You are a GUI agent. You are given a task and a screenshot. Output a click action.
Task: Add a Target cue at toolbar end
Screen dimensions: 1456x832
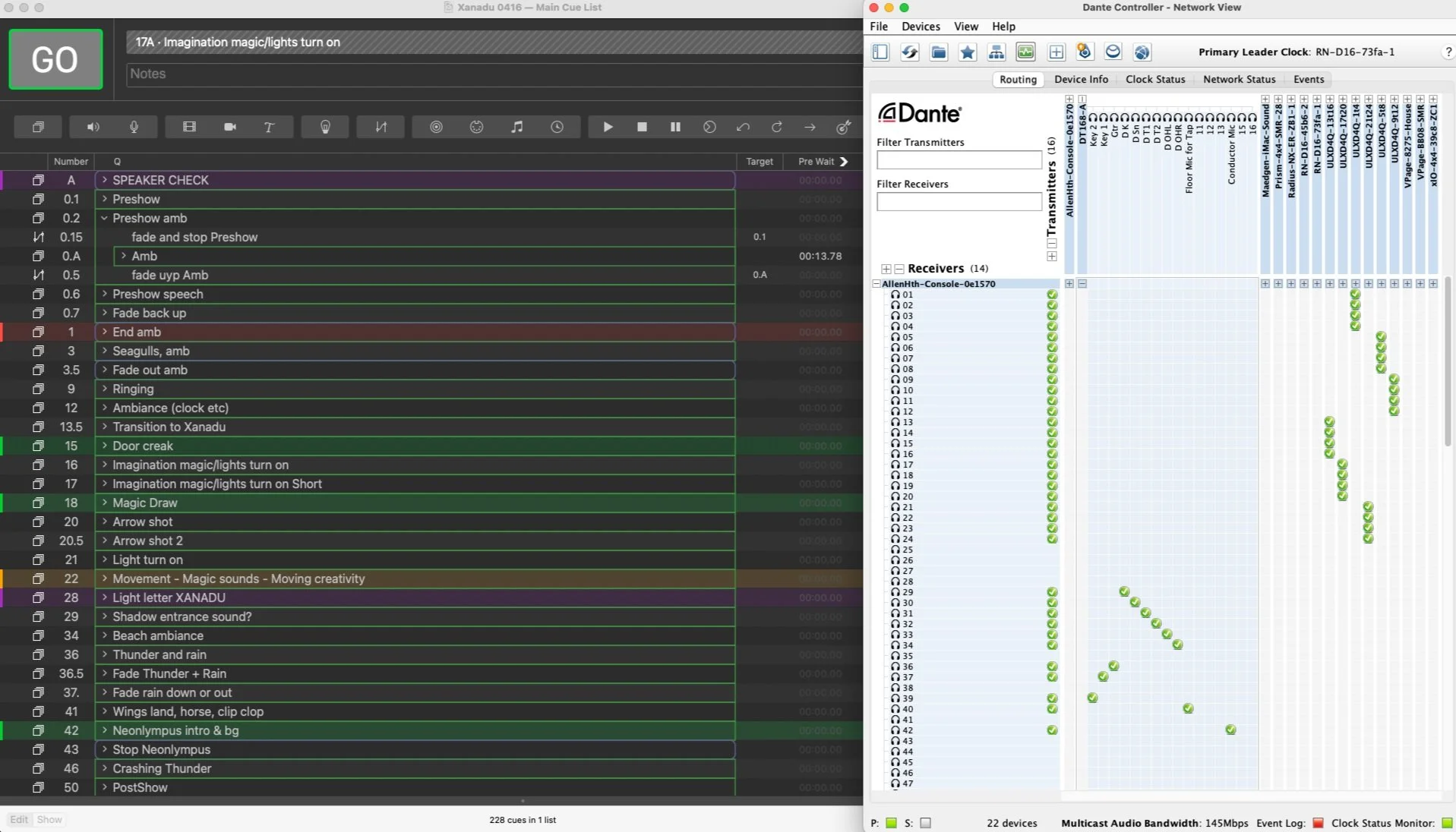[843, 127]
